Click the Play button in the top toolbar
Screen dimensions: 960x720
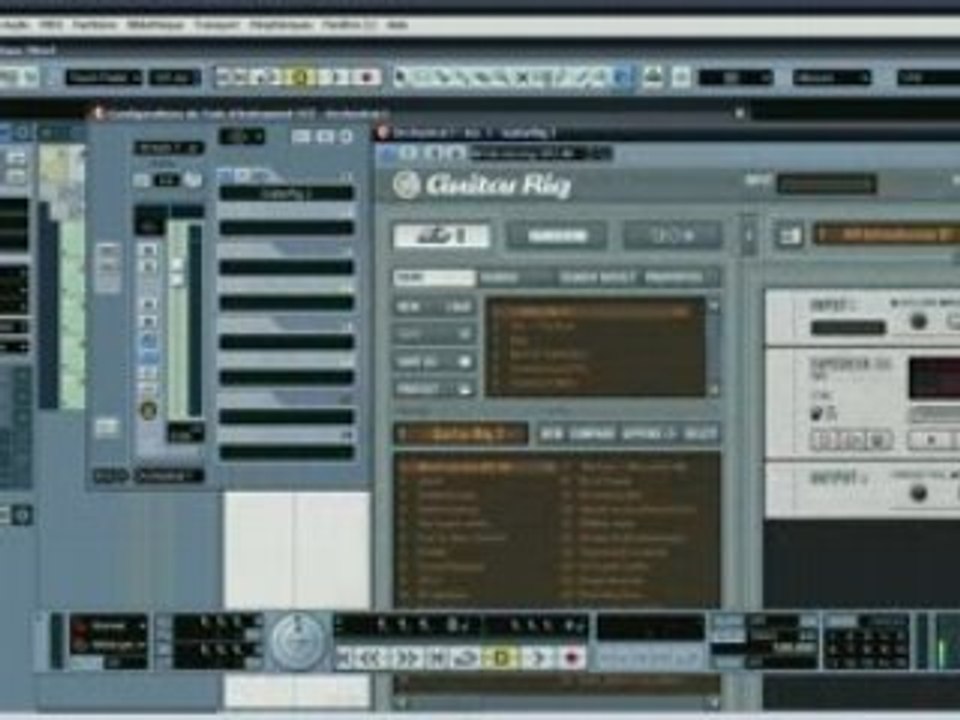(335, 77)
